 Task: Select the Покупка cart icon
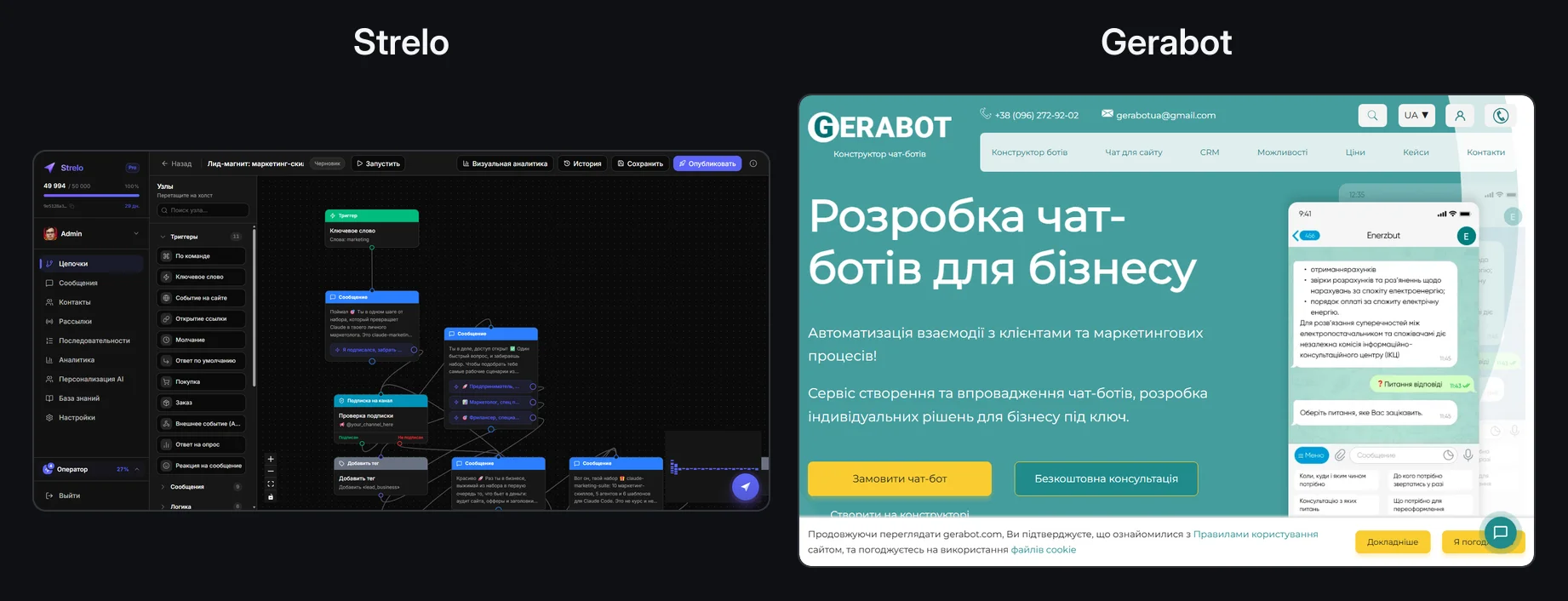pyautogui.click(x=166, y=381)
